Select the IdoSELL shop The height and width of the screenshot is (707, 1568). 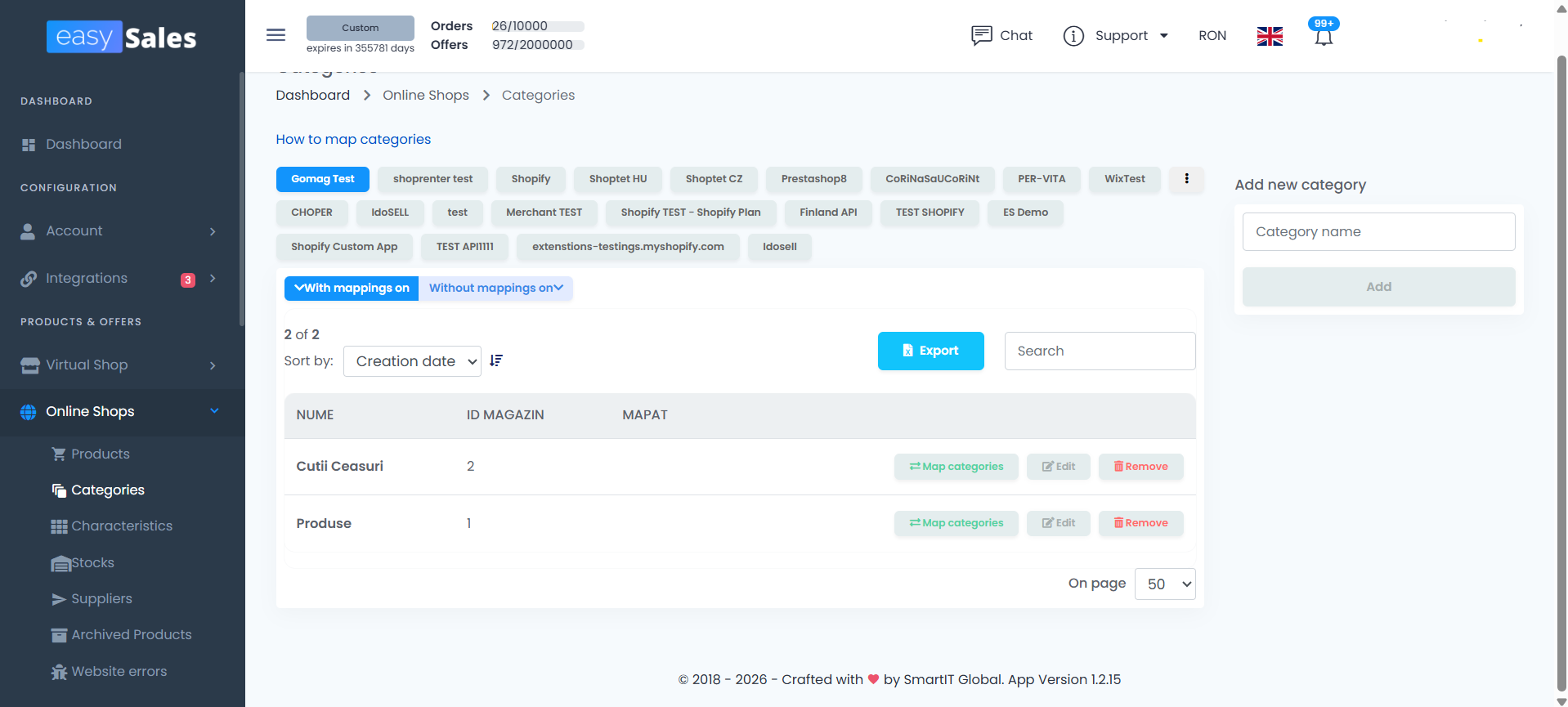point(390,213)
